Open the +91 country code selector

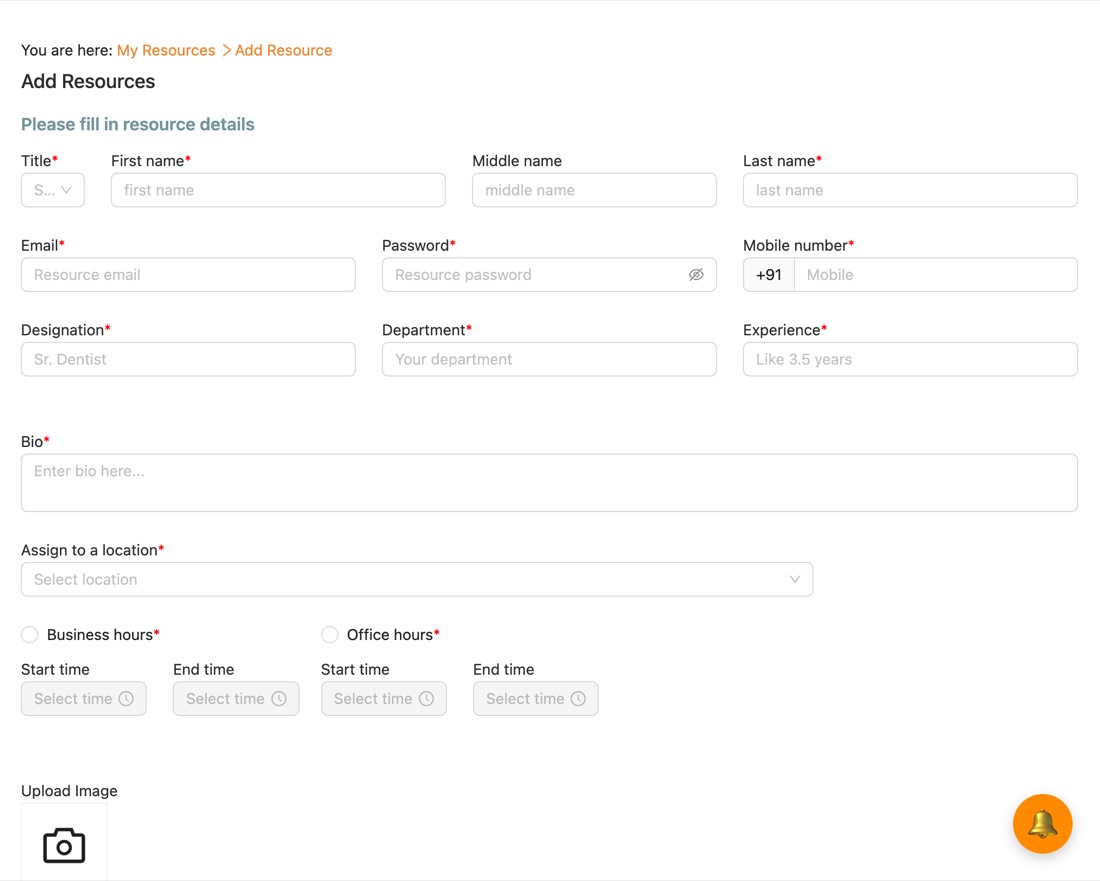769,275
